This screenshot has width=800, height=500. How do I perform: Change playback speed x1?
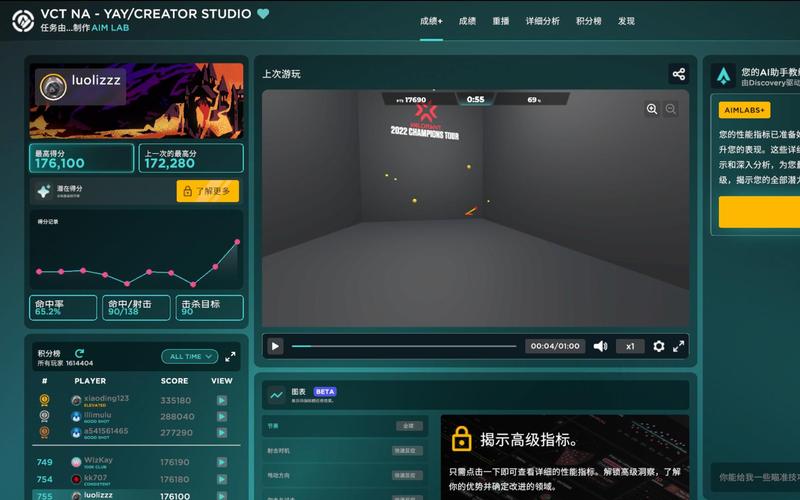point(630,346)
